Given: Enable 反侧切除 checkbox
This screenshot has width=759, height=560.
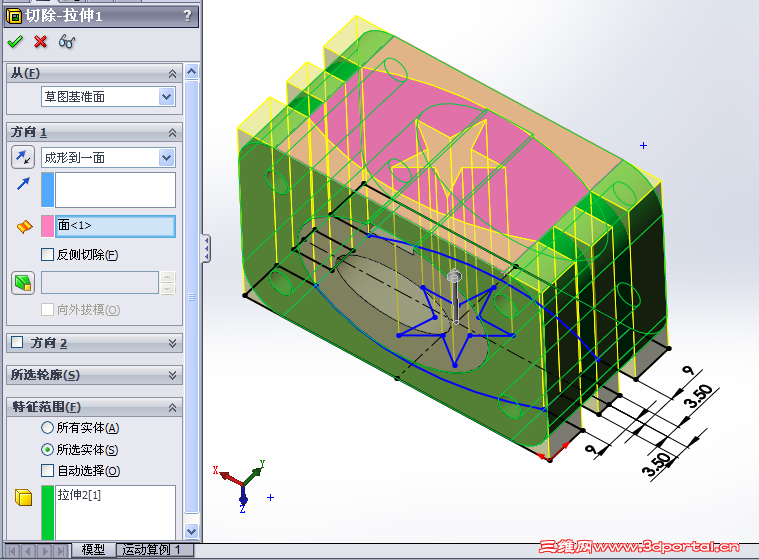Looking at the screenshot, I should tap(47, 255).
